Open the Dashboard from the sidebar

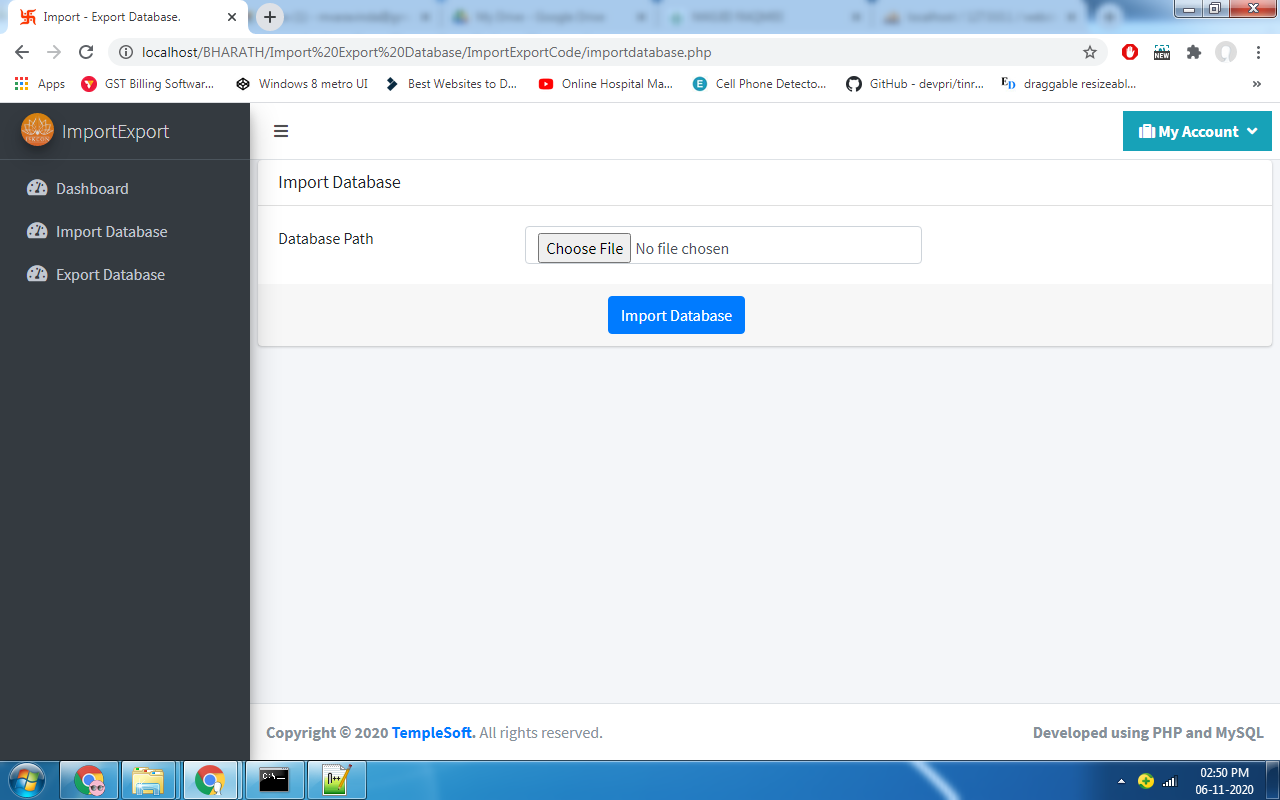click(x=92, y=188)
